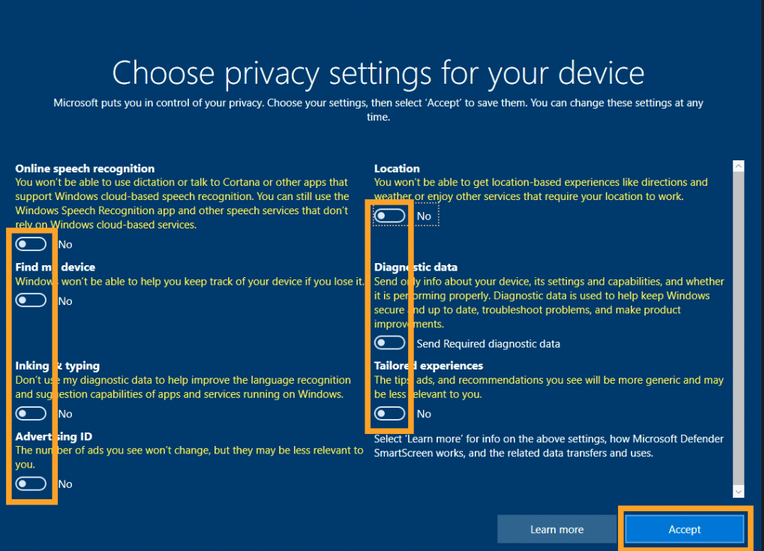The width and height of the screenshot is (764, 551).
Task: Click the 'No' label beside the Location toggle
Action: [424, 216]
